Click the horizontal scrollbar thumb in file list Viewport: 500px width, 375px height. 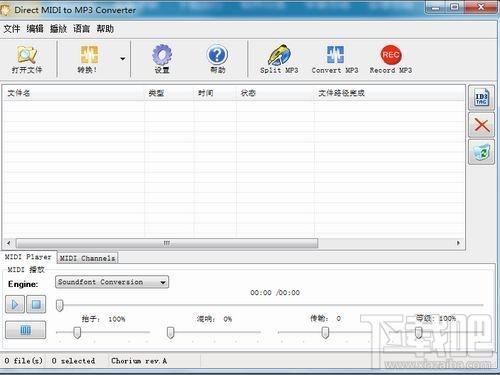coord(167,243)
